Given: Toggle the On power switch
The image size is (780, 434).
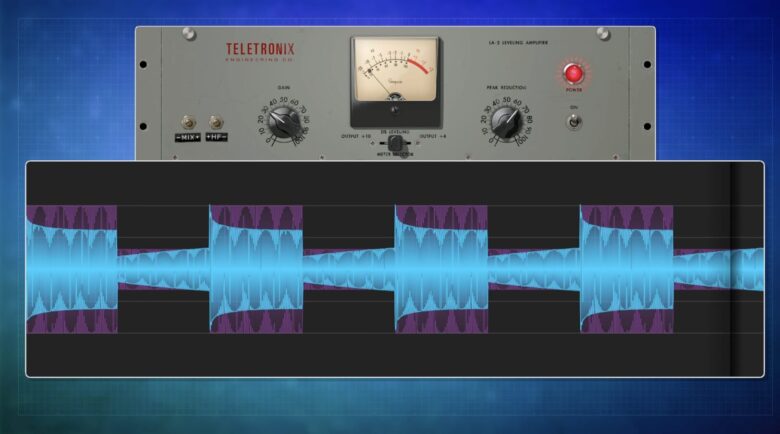Looking at the screenshot, I should pos(574,121).
